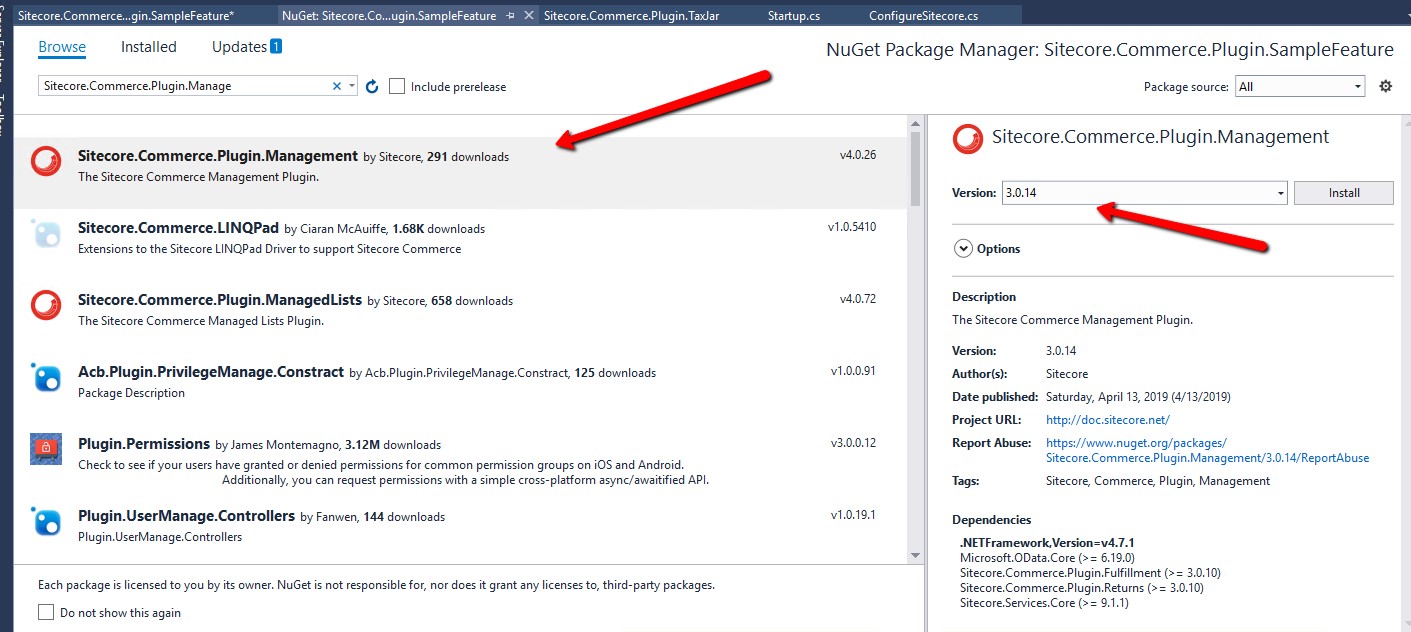
Task: Click the Plugin.UserManage.Controllers package icon
Action: pos(46,521)
